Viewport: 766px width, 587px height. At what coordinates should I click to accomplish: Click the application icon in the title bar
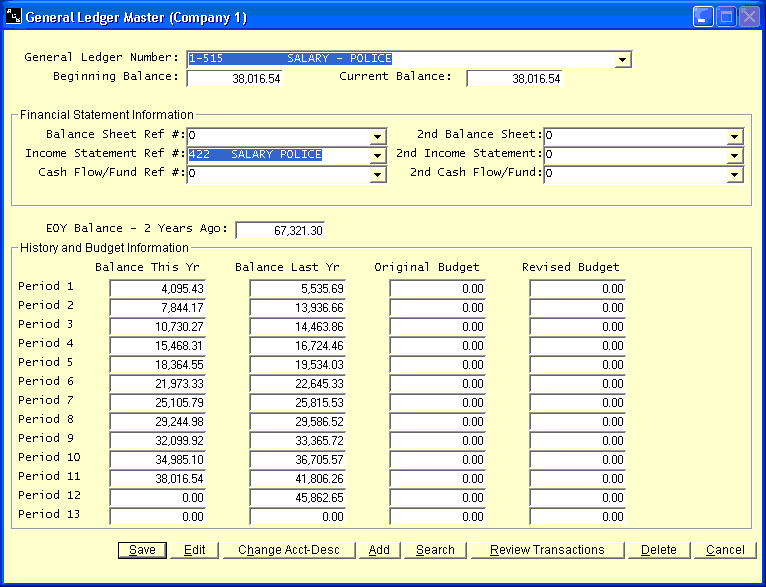coord(13,17)
